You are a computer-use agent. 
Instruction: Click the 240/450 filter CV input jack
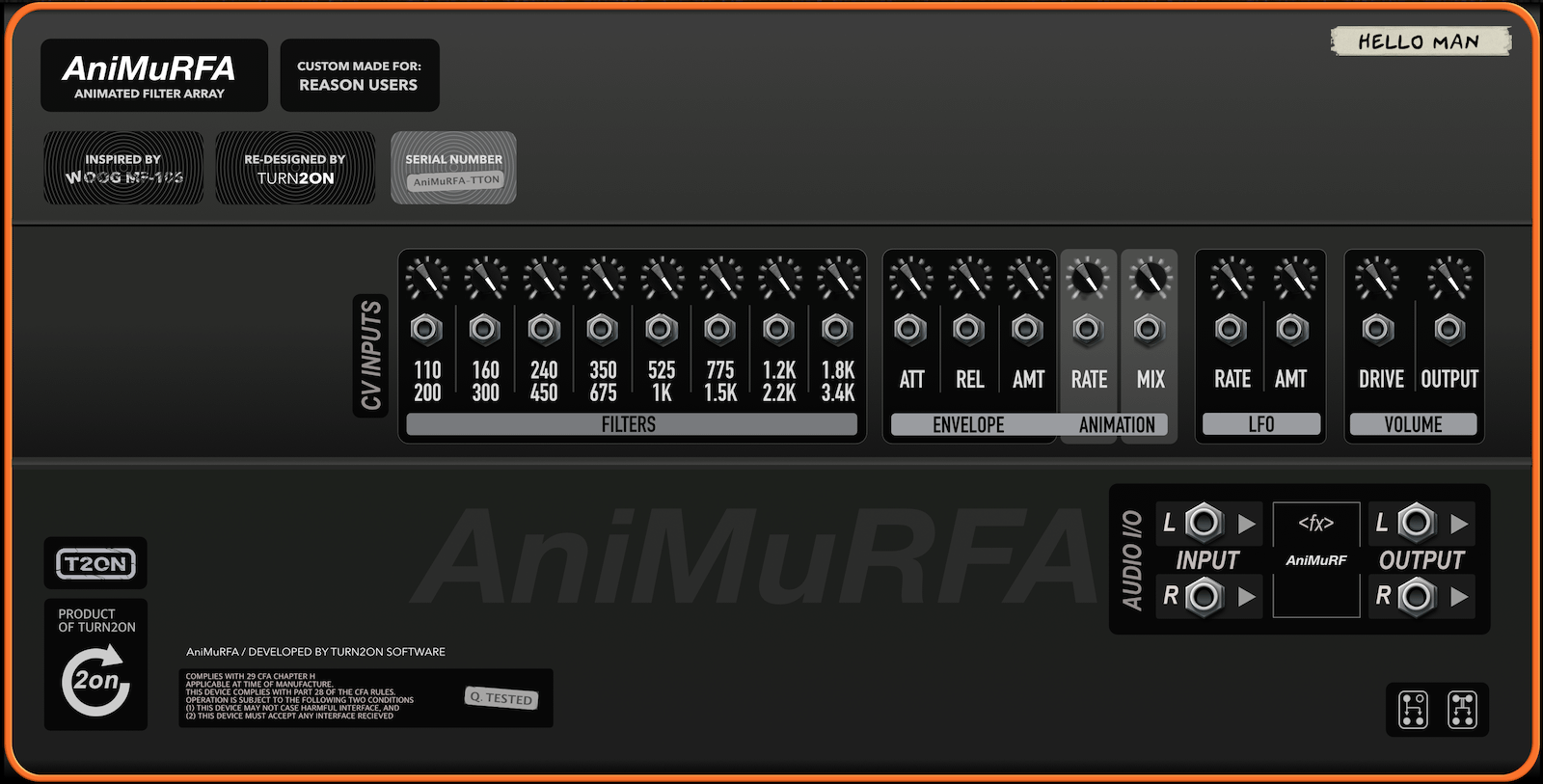pos(544,330)
